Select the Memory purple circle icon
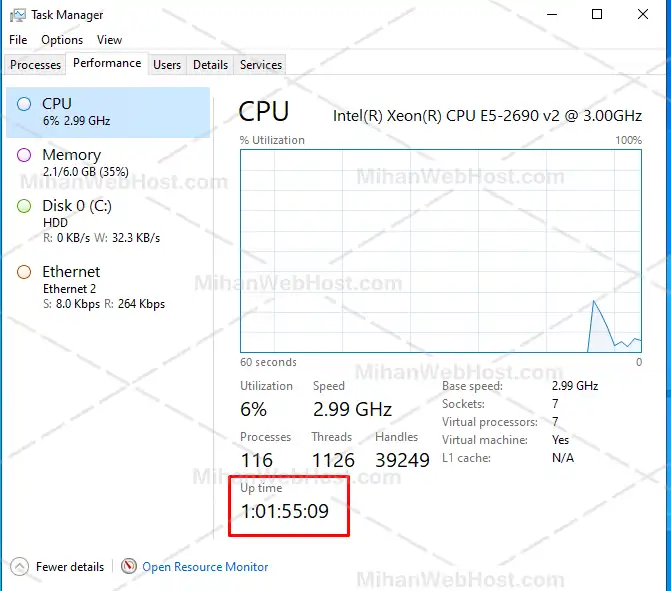Screen dimensions: 671x591 pyautogui.click(x=24, y=155)
